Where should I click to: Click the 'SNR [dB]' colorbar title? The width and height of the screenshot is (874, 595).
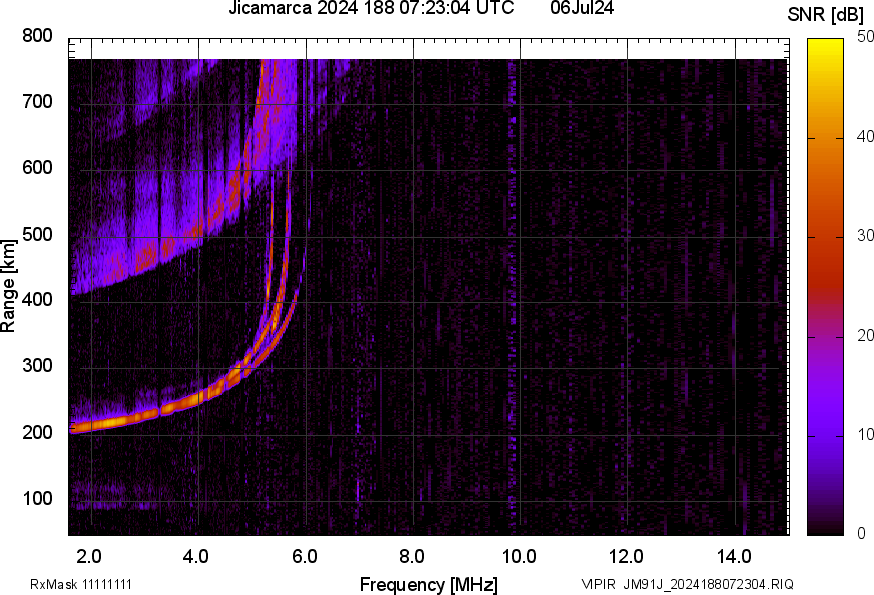pos(825,15)
